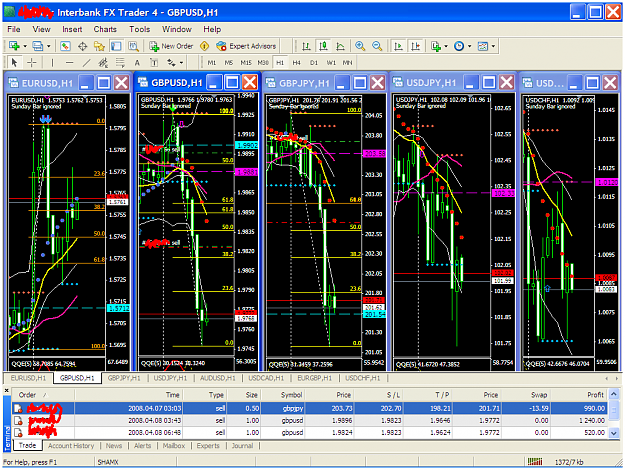Sort orders by Symbol column header

pos(283,395)
